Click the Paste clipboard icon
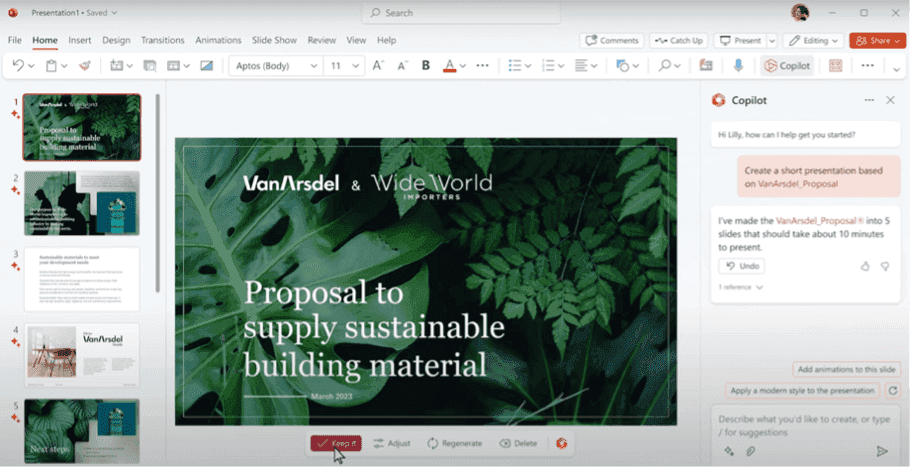 [x=51, y=66]
